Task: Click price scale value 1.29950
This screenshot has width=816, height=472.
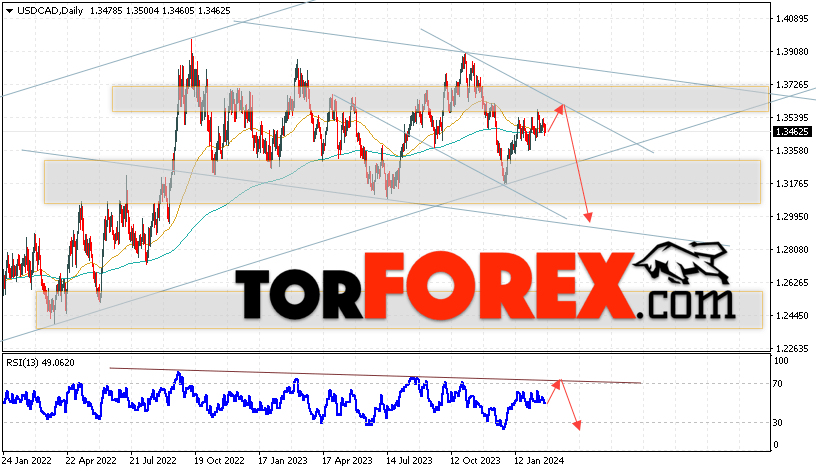Action: point(792,216)
